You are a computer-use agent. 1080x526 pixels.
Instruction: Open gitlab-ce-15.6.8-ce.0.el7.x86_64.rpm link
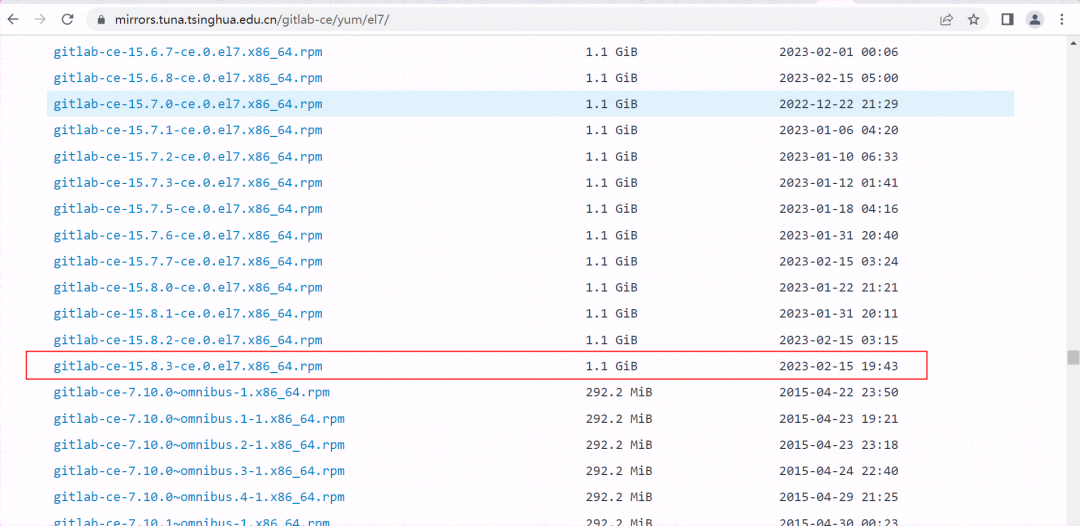[x=188, y=78]
